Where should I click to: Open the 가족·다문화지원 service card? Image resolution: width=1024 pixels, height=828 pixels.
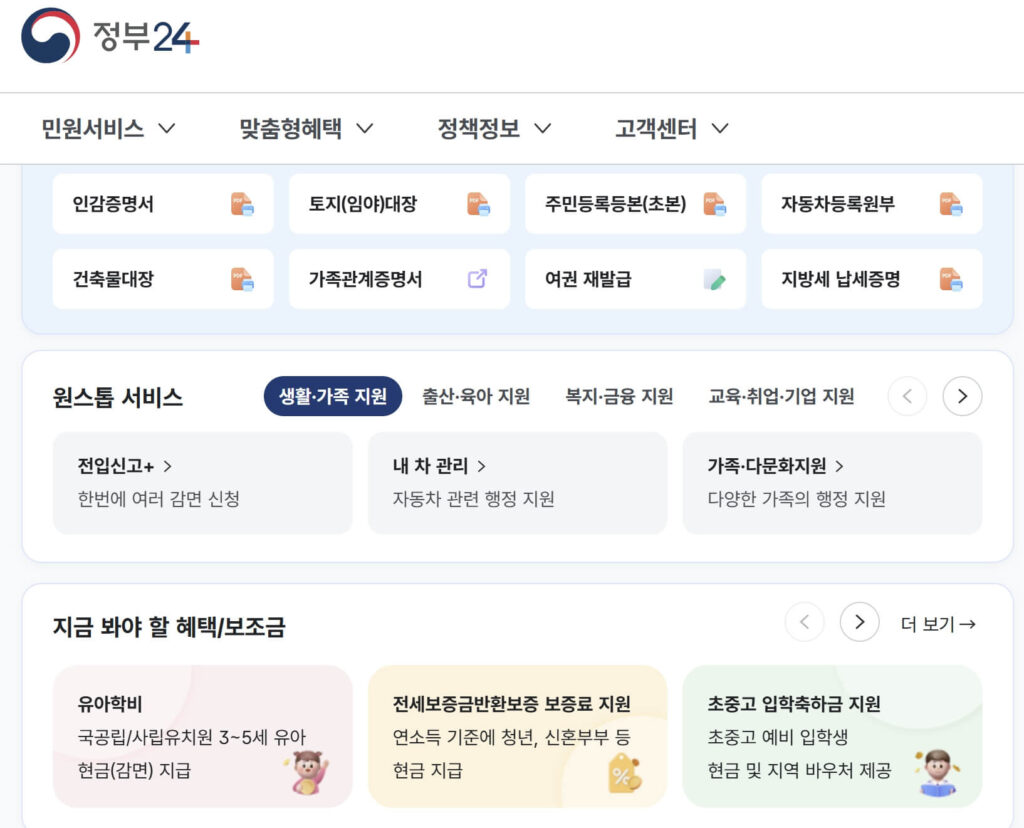(x=833, y=483)
